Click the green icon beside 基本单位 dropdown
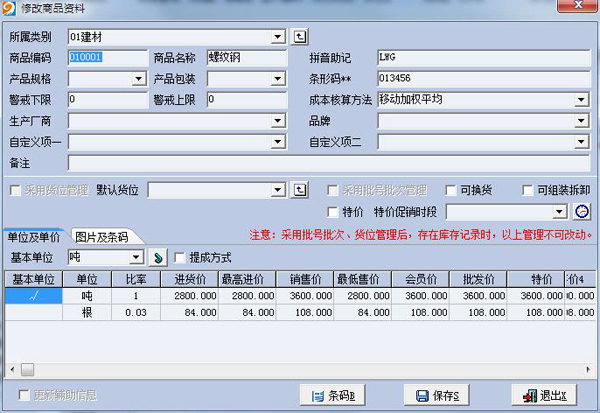This screenshot has width=600, height=413. tap(159, 258)
